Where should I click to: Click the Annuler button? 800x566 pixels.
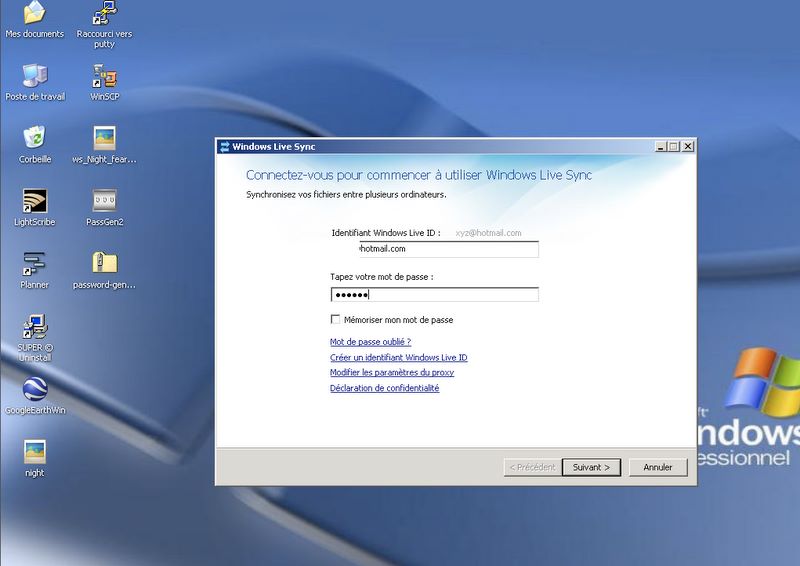[658, 467]
